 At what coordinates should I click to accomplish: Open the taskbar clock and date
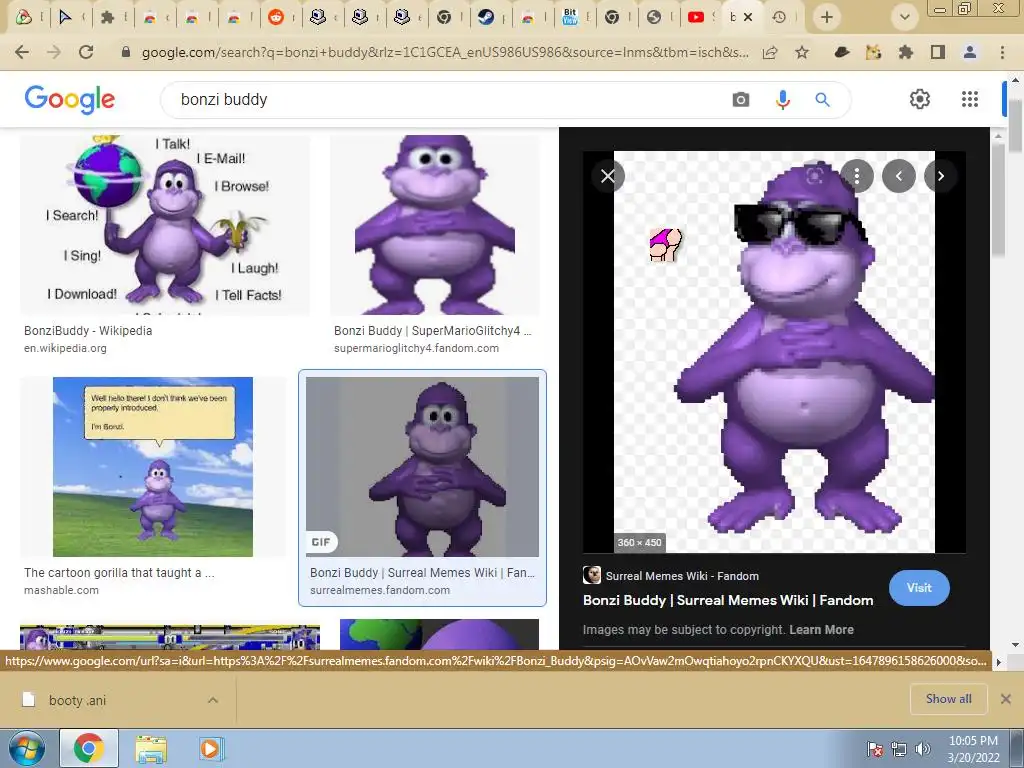973,748
